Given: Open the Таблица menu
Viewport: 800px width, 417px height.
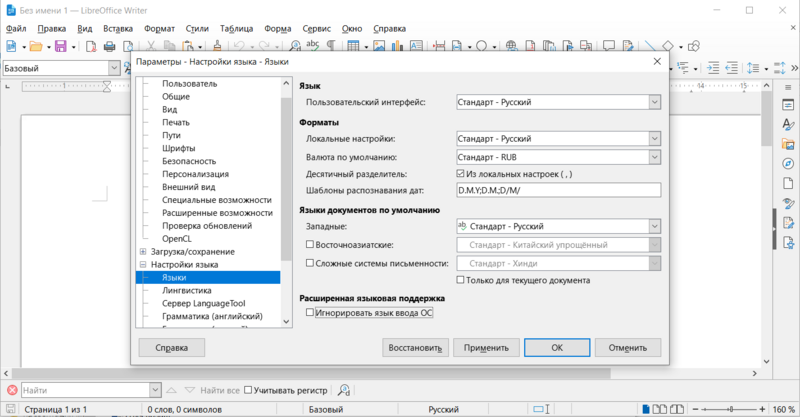Looking at the screenshot, I should (236, 29).
